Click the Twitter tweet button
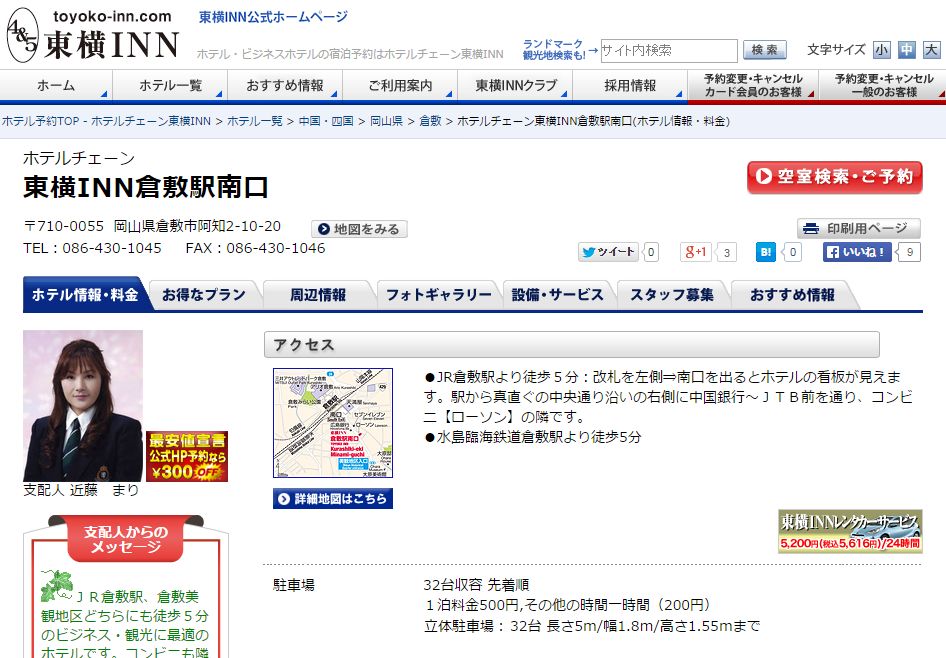The image size is (946, 658). 608,252
